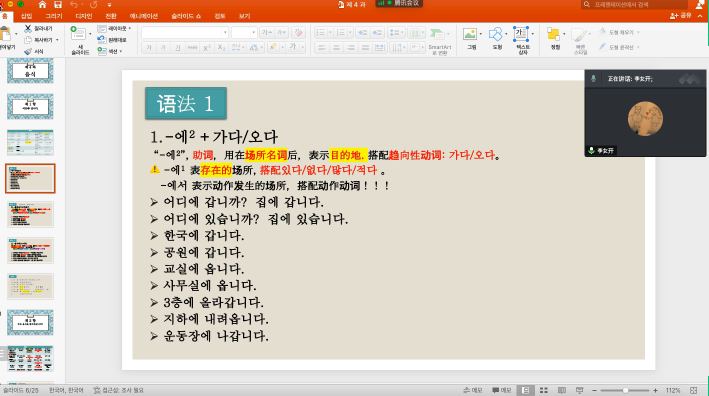This screenshot has width=709, height=396.
Task: Toggle bold formatting
Action: 149,47
